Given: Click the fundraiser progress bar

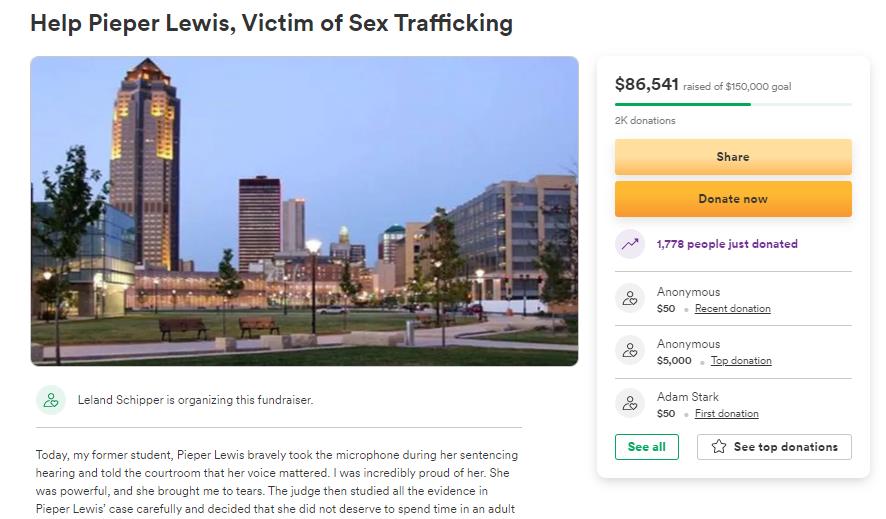Looking at the screenshot, I should (x=733, y=104).
